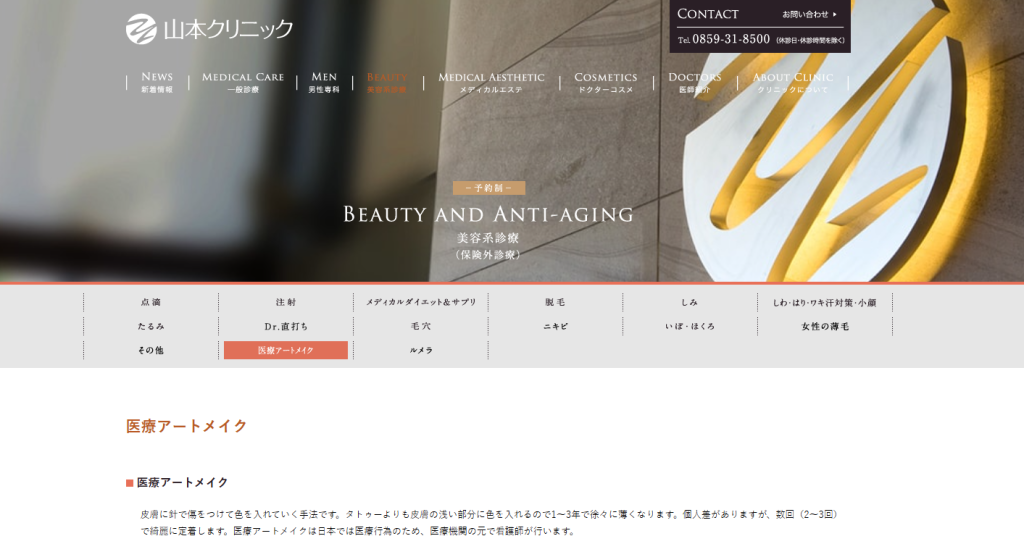
Task: Choose メディカルダイエット&サプリ tab
Action: tap(420, 302)
